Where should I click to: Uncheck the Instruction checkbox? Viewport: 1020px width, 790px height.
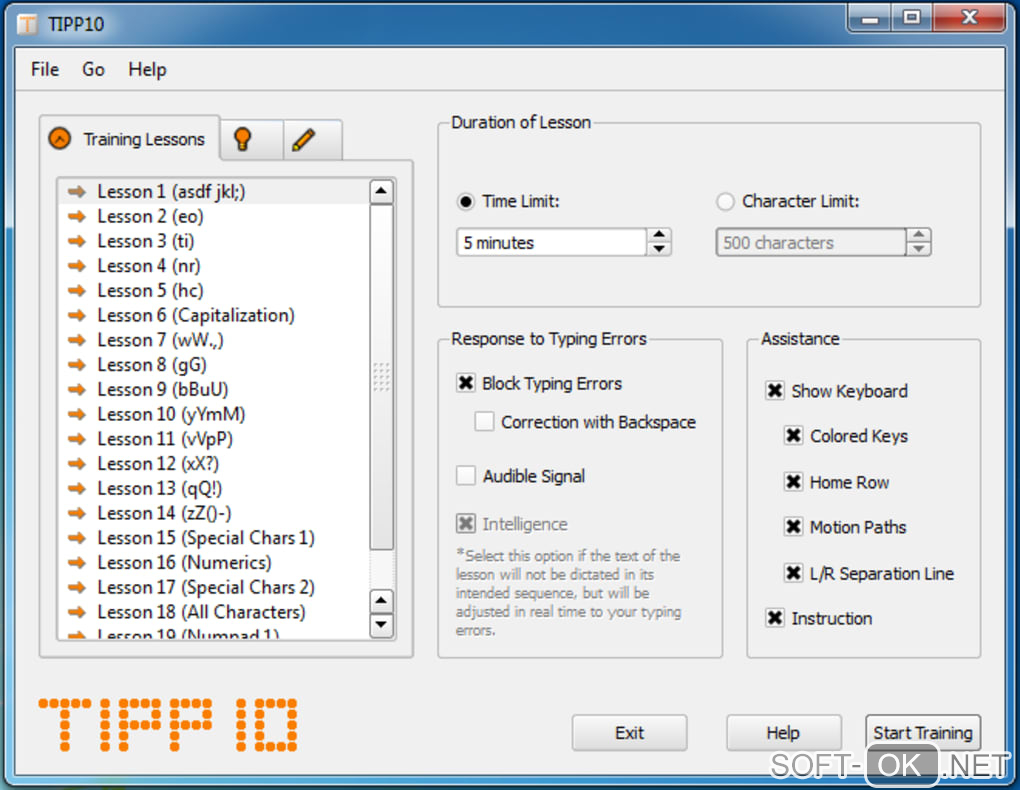click(x=775, y=618)
